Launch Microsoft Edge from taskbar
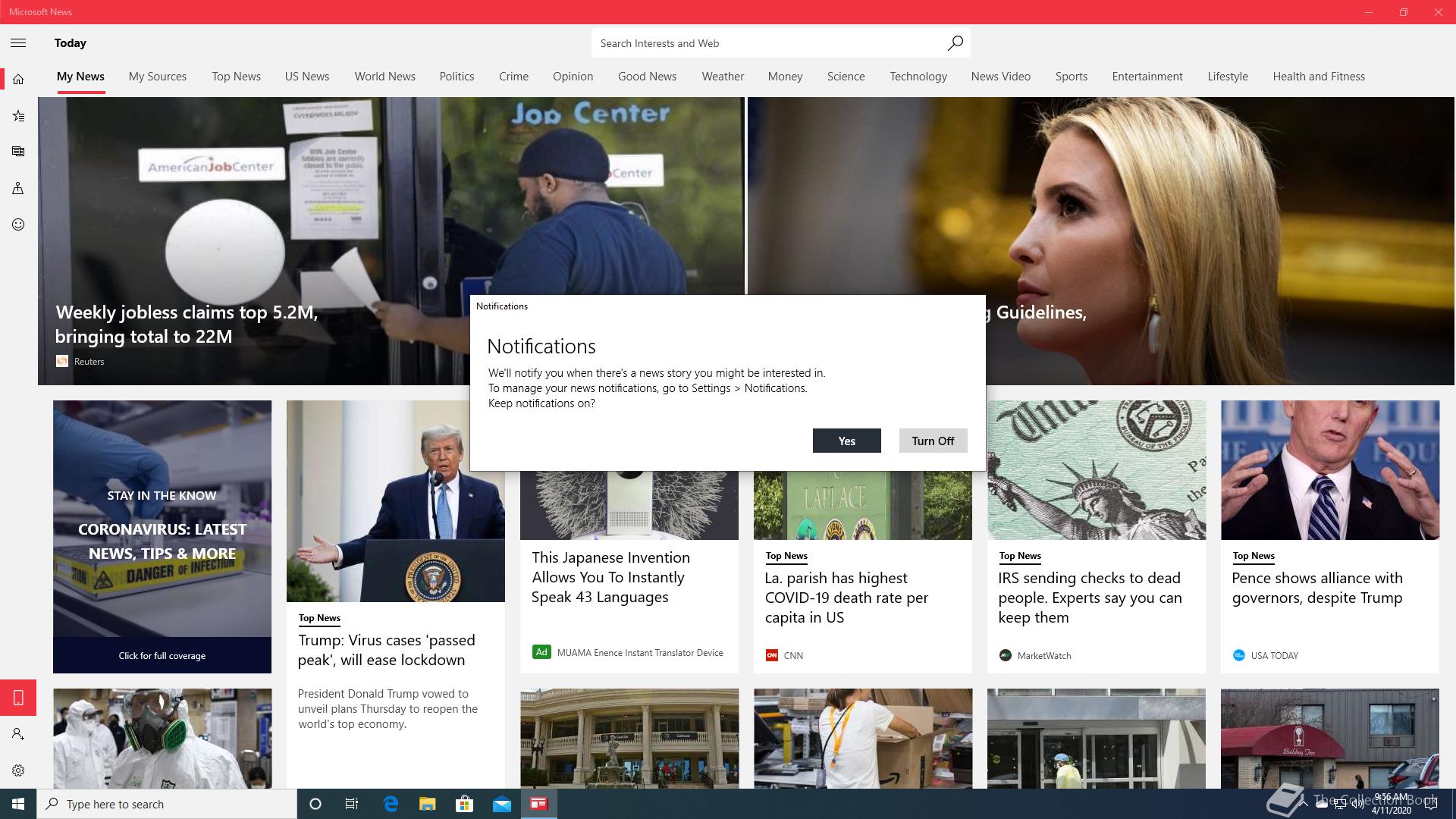This screenshot has width=1456, height=819. pos(391,804)
